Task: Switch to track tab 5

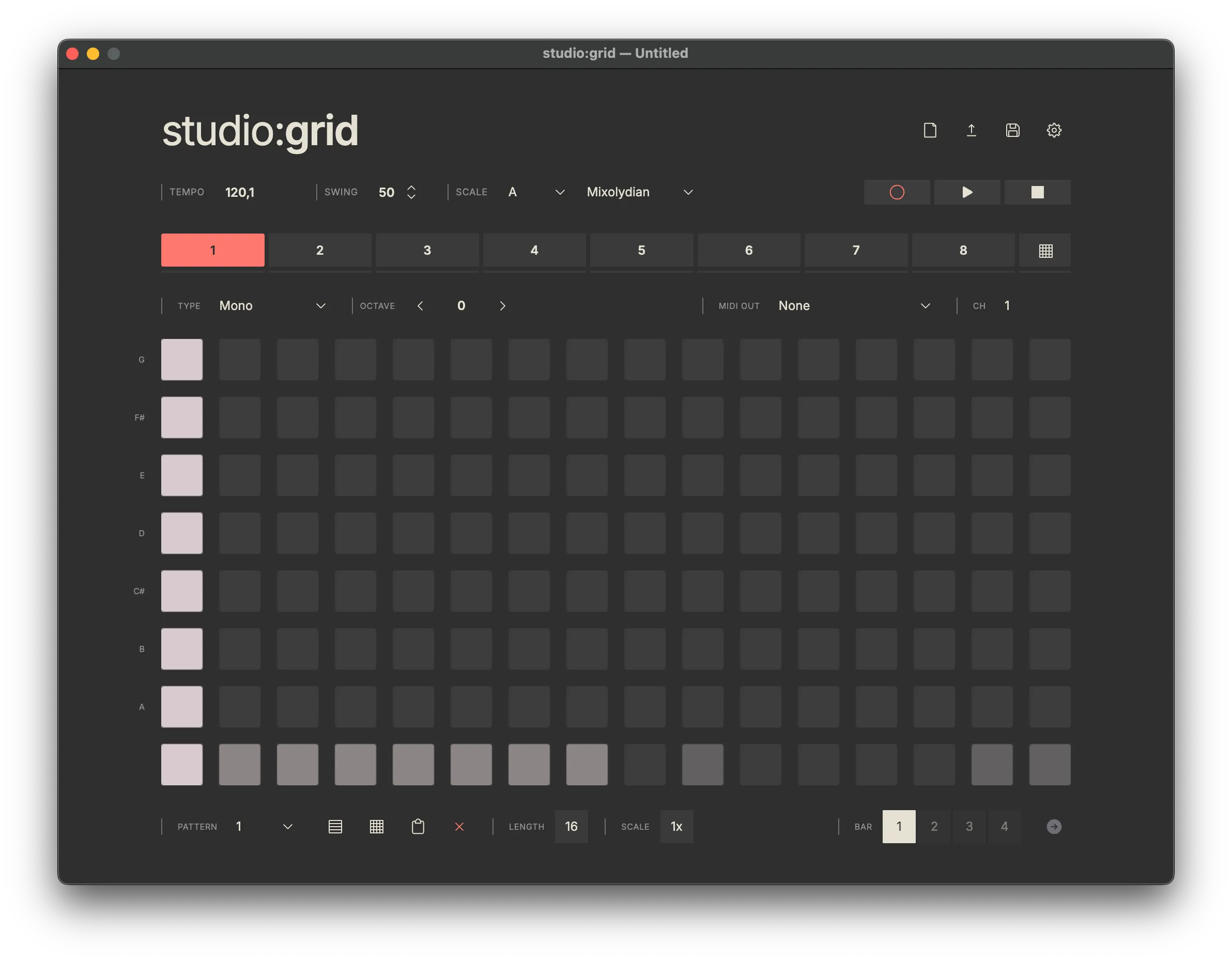Action: (x=641, y=251)
